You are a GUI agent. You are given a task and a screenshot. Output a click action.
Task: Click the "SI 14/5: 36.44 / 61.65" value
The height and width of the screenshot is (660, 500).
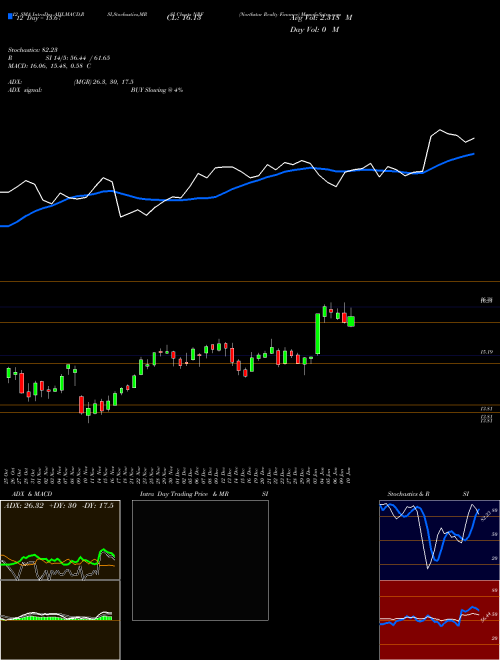[78, 58]
